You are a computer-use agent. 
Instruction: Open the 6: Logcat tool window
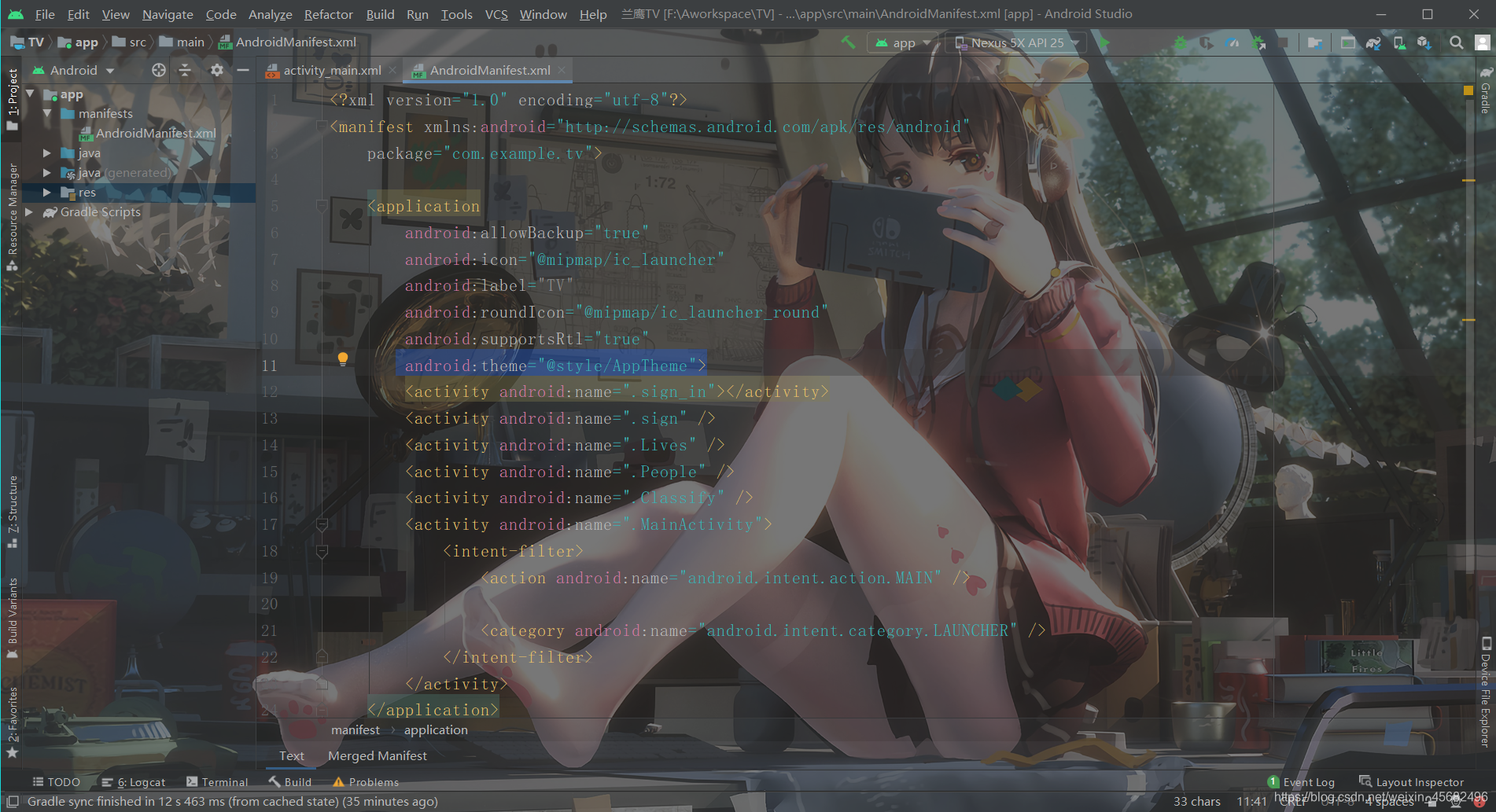(x=134, y=782)
